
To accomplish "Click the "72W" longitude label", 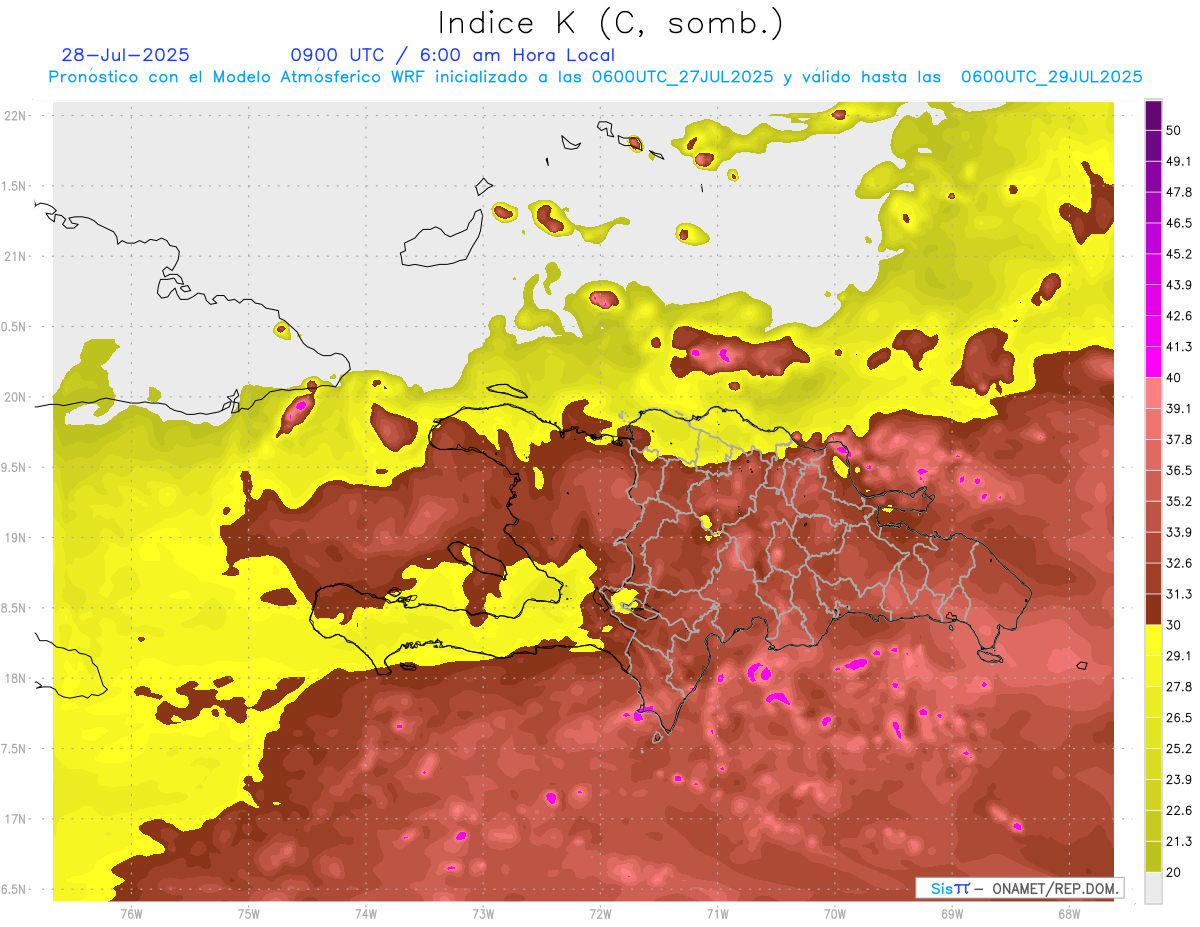I will 600,914.
